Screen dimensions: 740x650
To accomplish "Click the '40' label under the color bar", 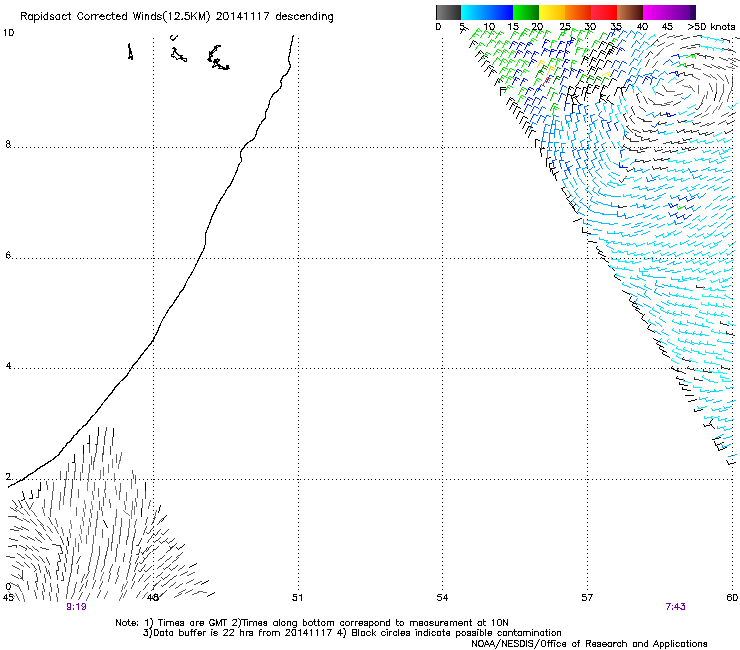I will click(x=642, y=26).
